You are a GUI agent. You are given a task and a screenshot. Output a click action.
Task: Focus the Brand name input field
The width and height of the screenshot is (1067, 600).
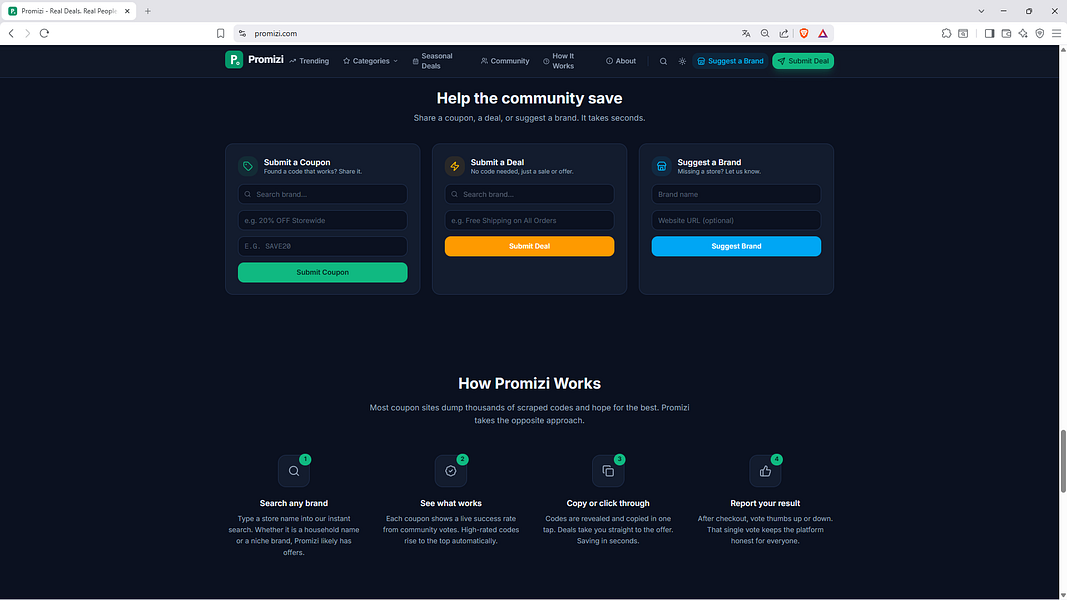pos(736,195)
